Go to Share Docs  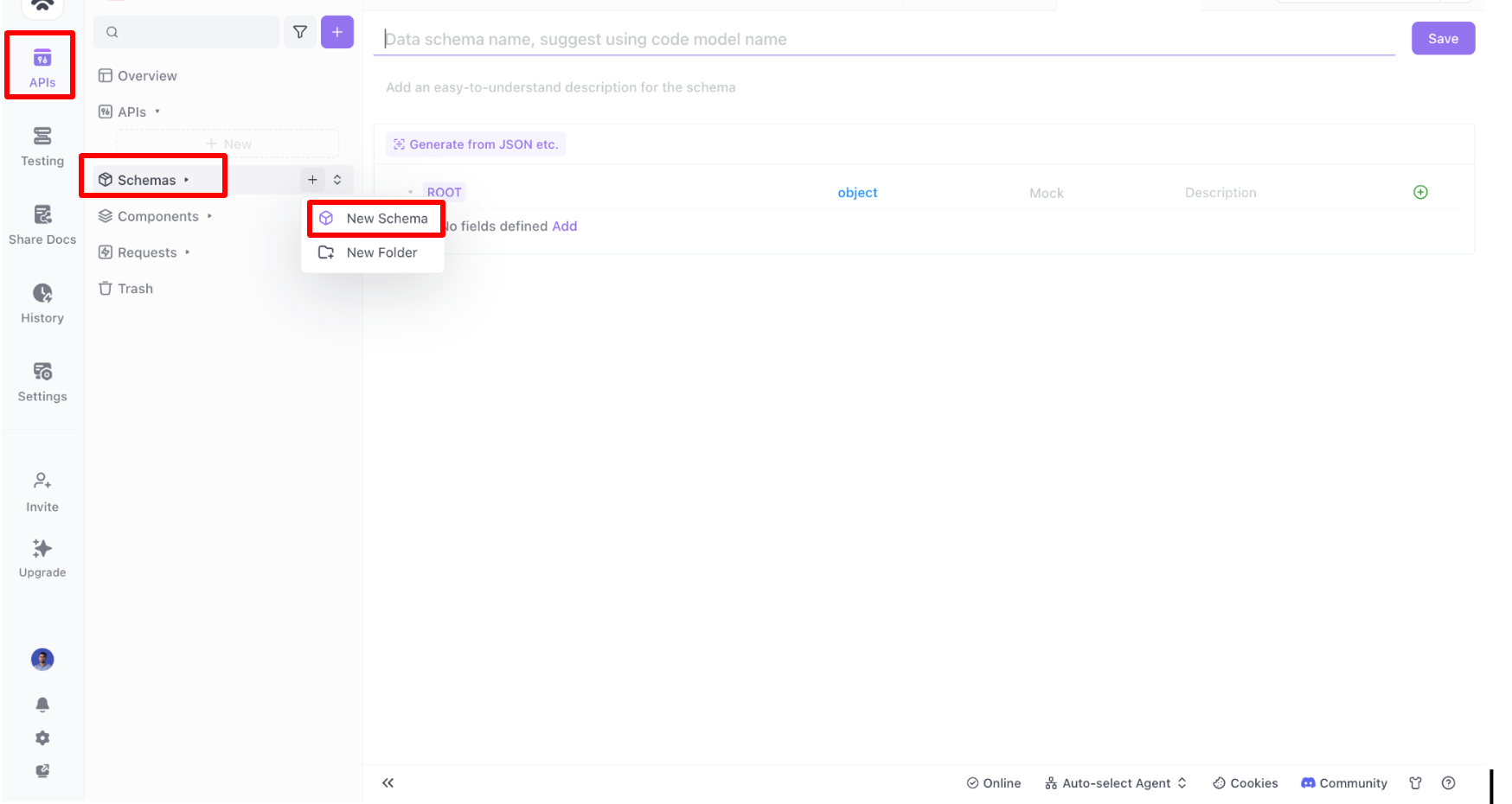click(42, 225)
